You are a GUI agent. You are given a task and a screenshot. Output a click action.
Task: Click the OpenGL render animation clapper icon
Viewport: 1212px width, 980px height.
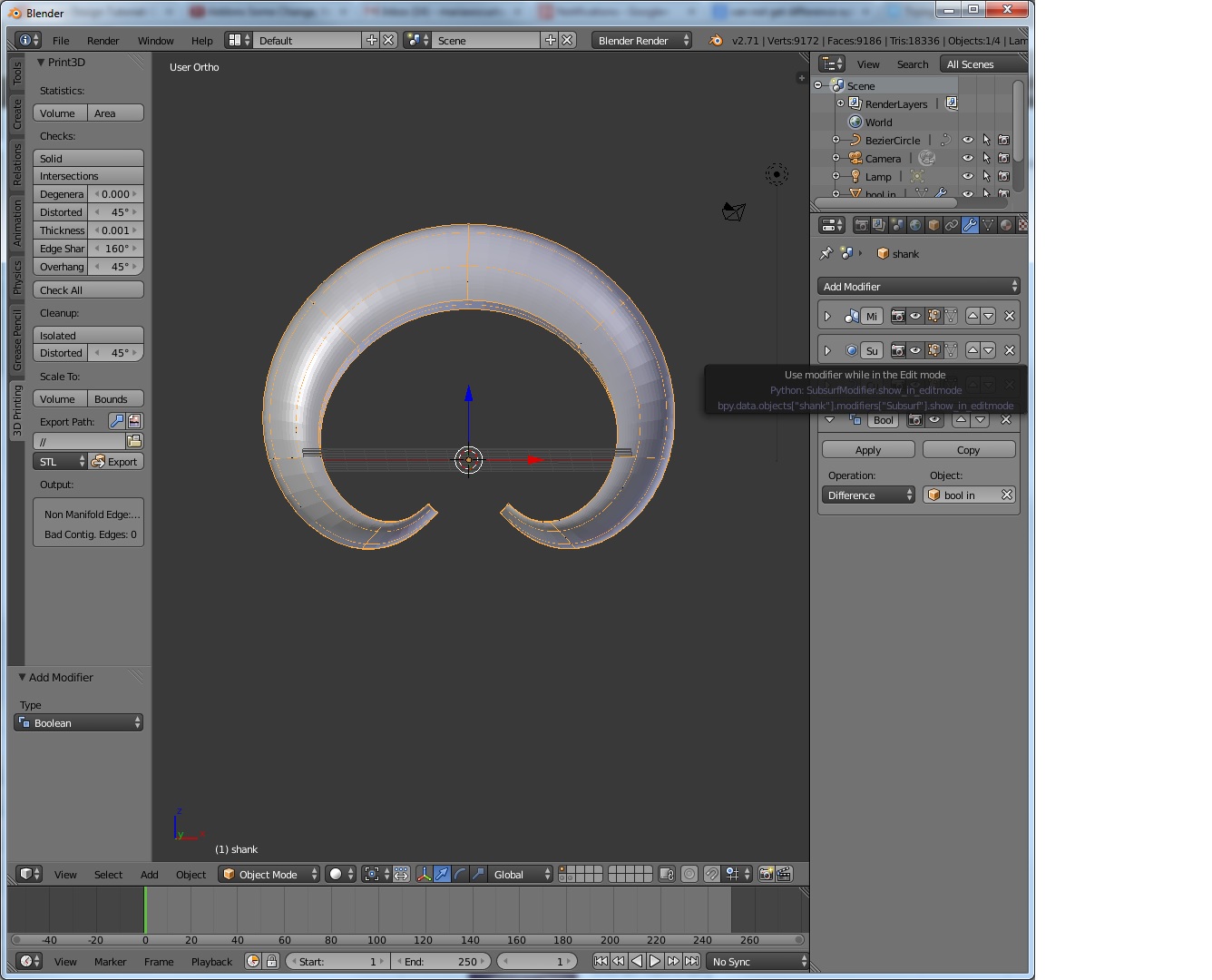(785, 874)
